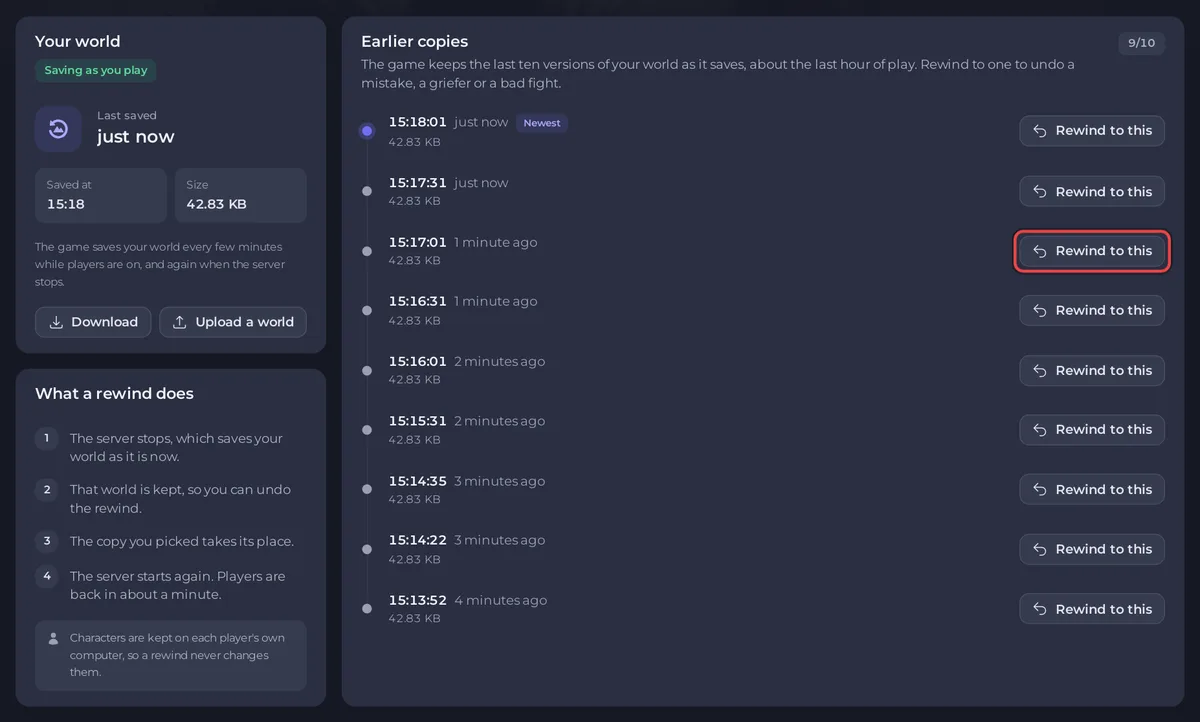Click the "What a rewind does" heading

pos(114,394)
